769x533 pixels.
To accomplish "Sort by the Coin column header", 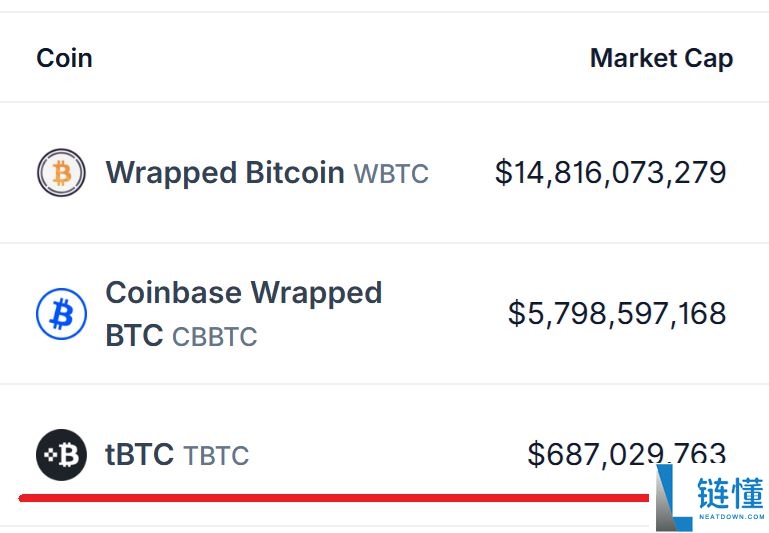I will click(64, 58).
